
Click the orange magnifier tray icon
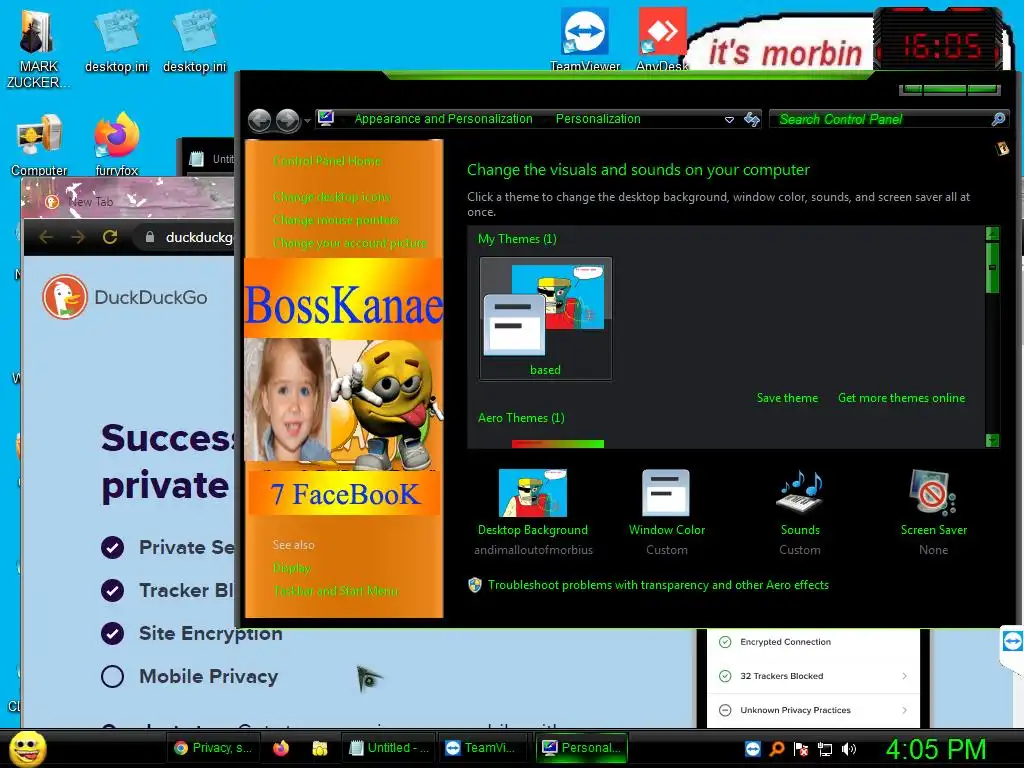coord(776,748)
